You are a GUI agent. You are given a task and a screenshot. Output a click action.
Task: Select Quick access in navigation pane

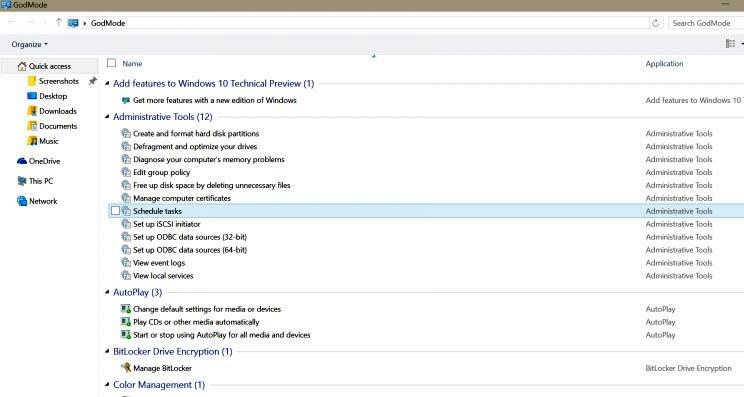click(50, 66)
